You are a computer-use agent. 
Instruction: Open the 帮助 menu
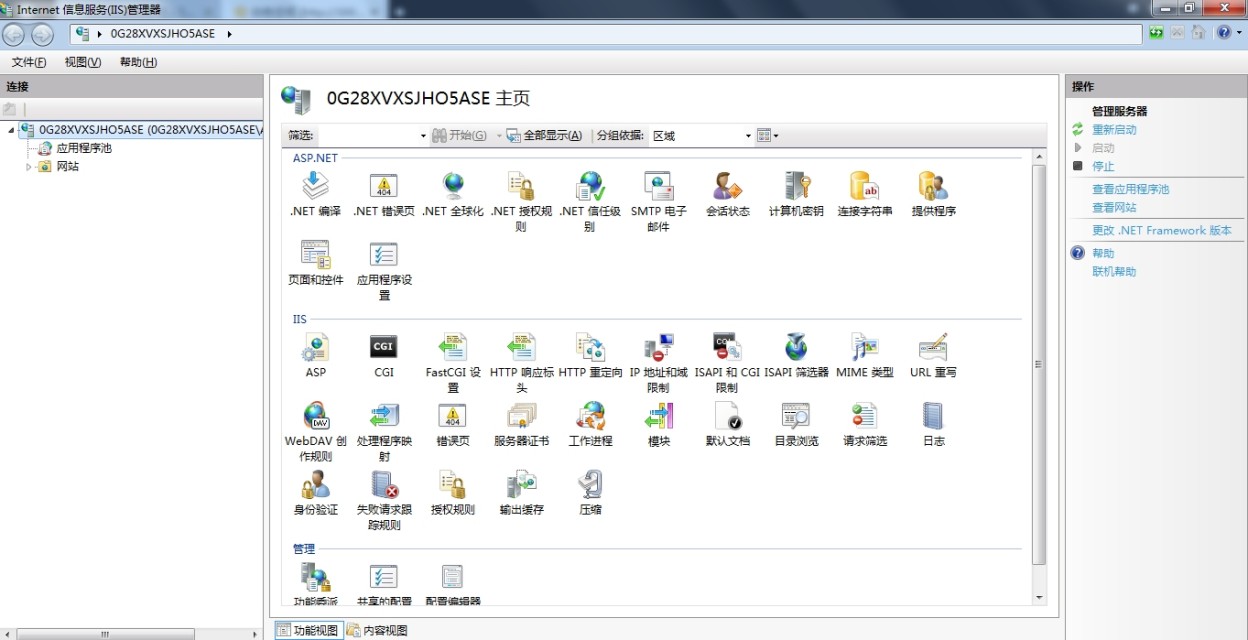pos(138,62)
